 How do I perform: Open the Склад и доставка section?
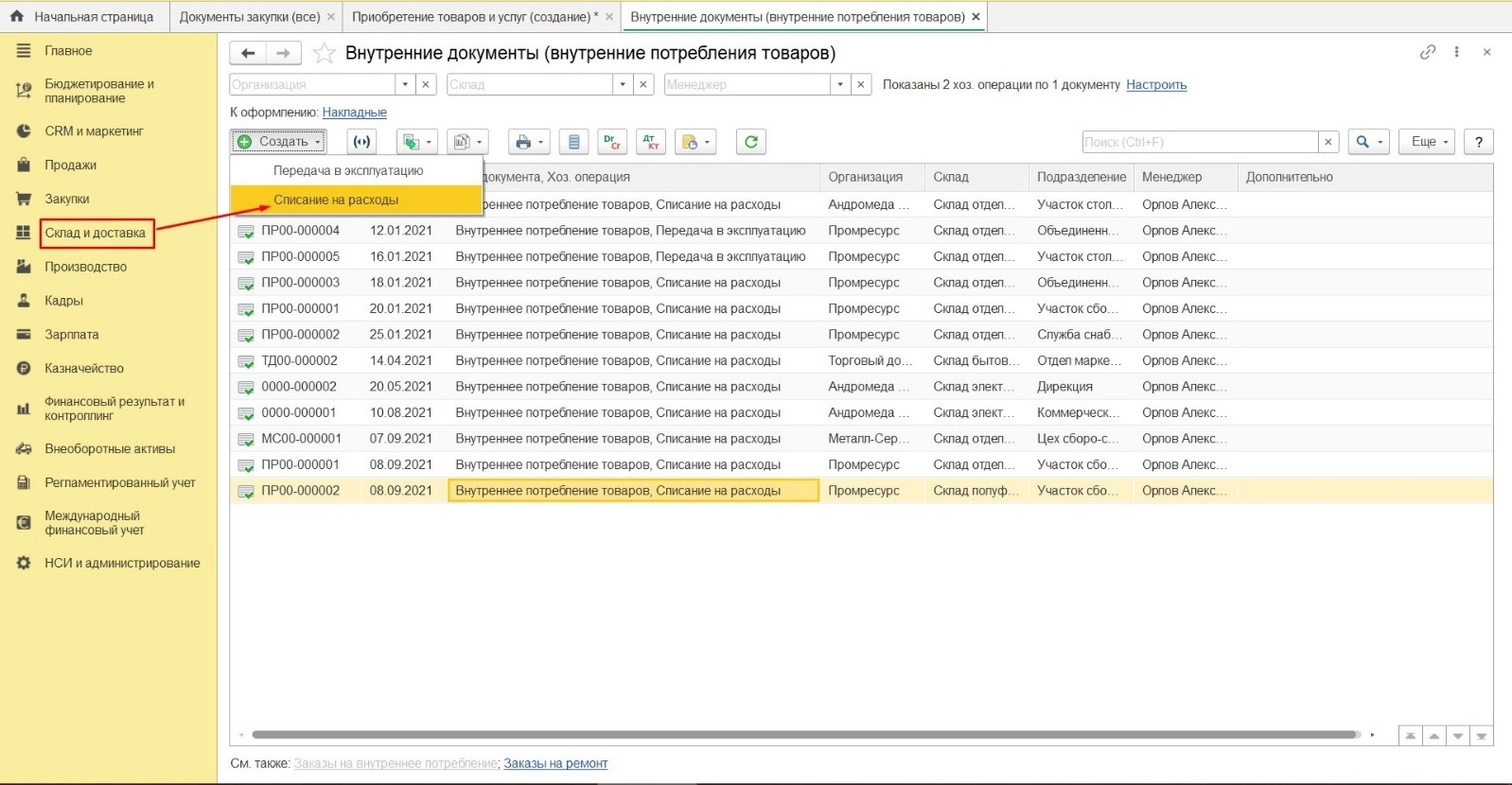click(96, 234)
